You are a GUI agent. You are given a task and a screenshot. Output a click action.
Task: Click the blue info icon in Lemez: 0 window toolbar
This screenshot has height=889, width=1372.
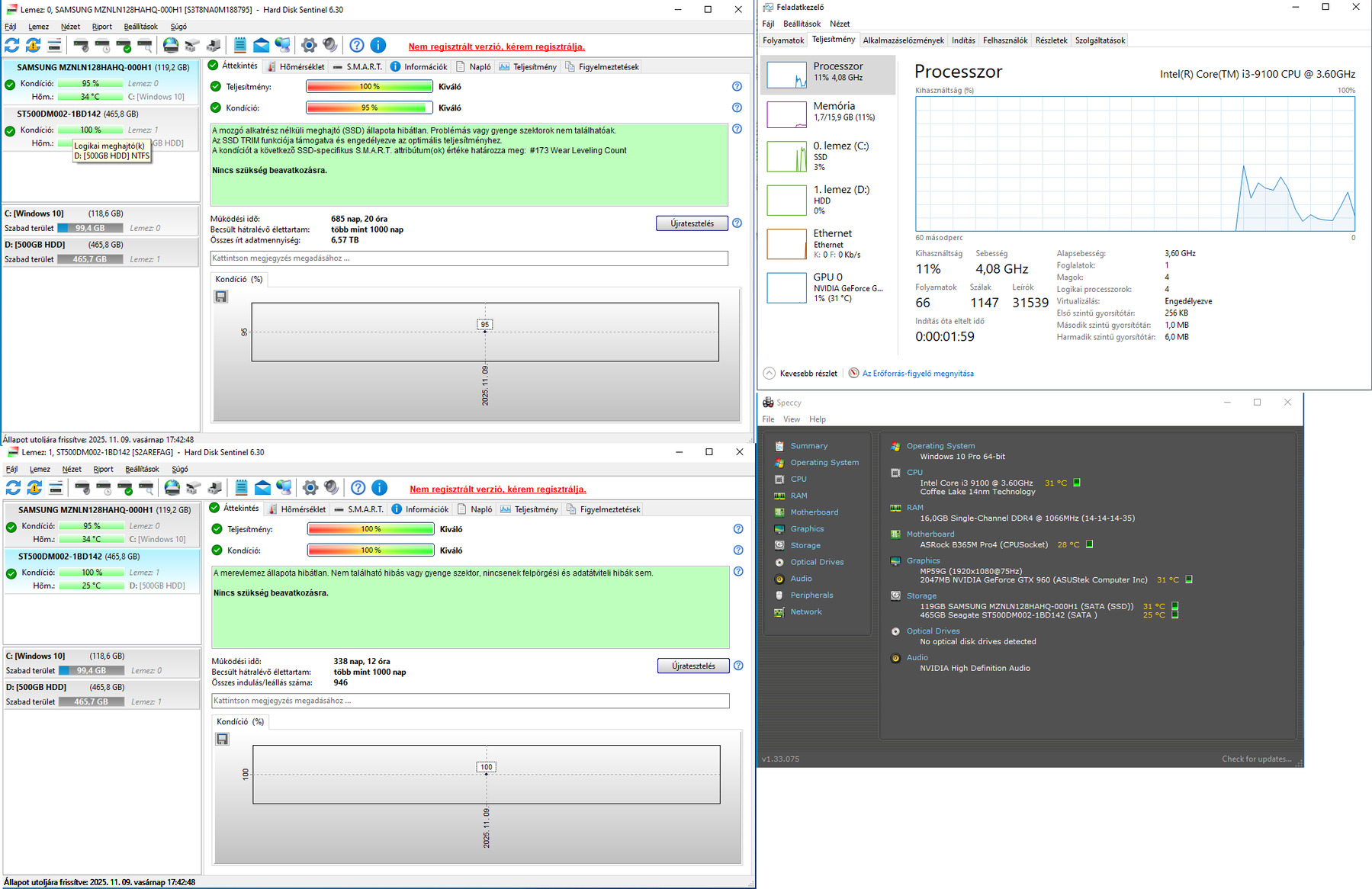(378, 46)
